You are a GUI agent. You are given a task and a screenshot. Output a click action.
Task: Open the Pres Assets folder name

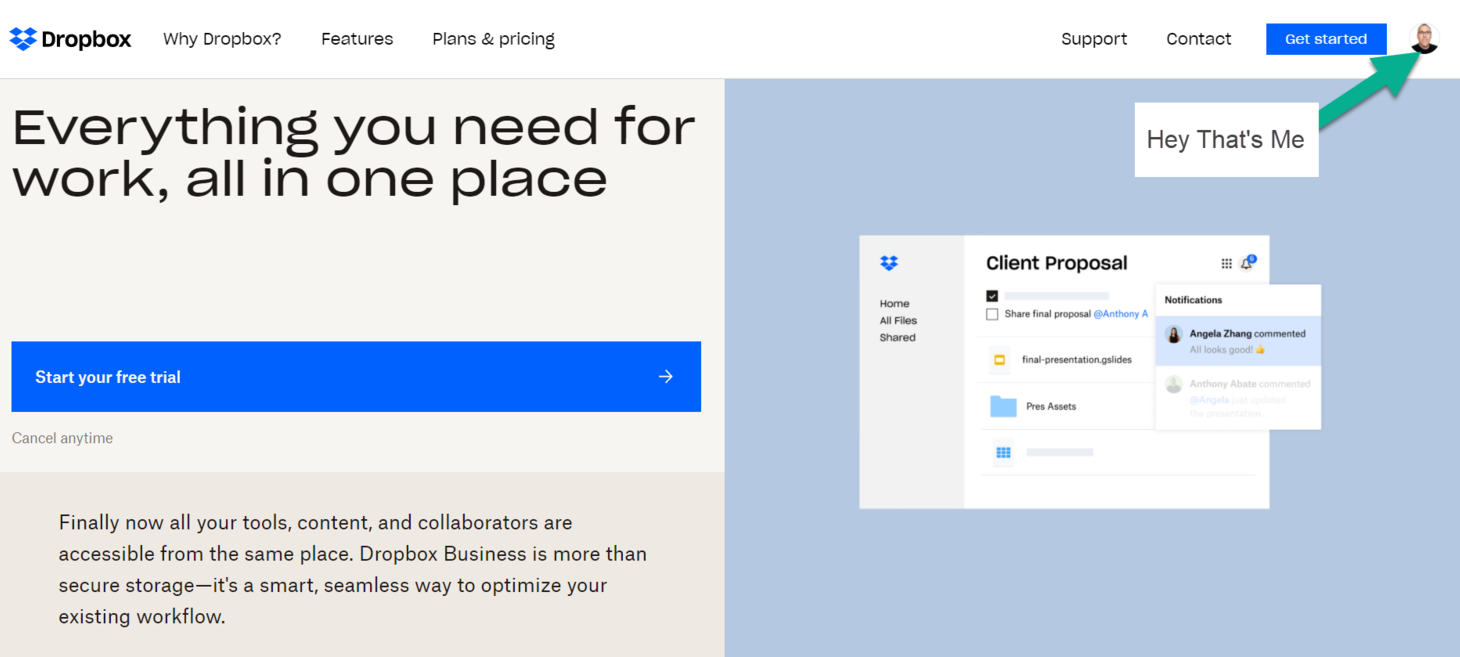pyautogui.click(x=1051, y=407)
